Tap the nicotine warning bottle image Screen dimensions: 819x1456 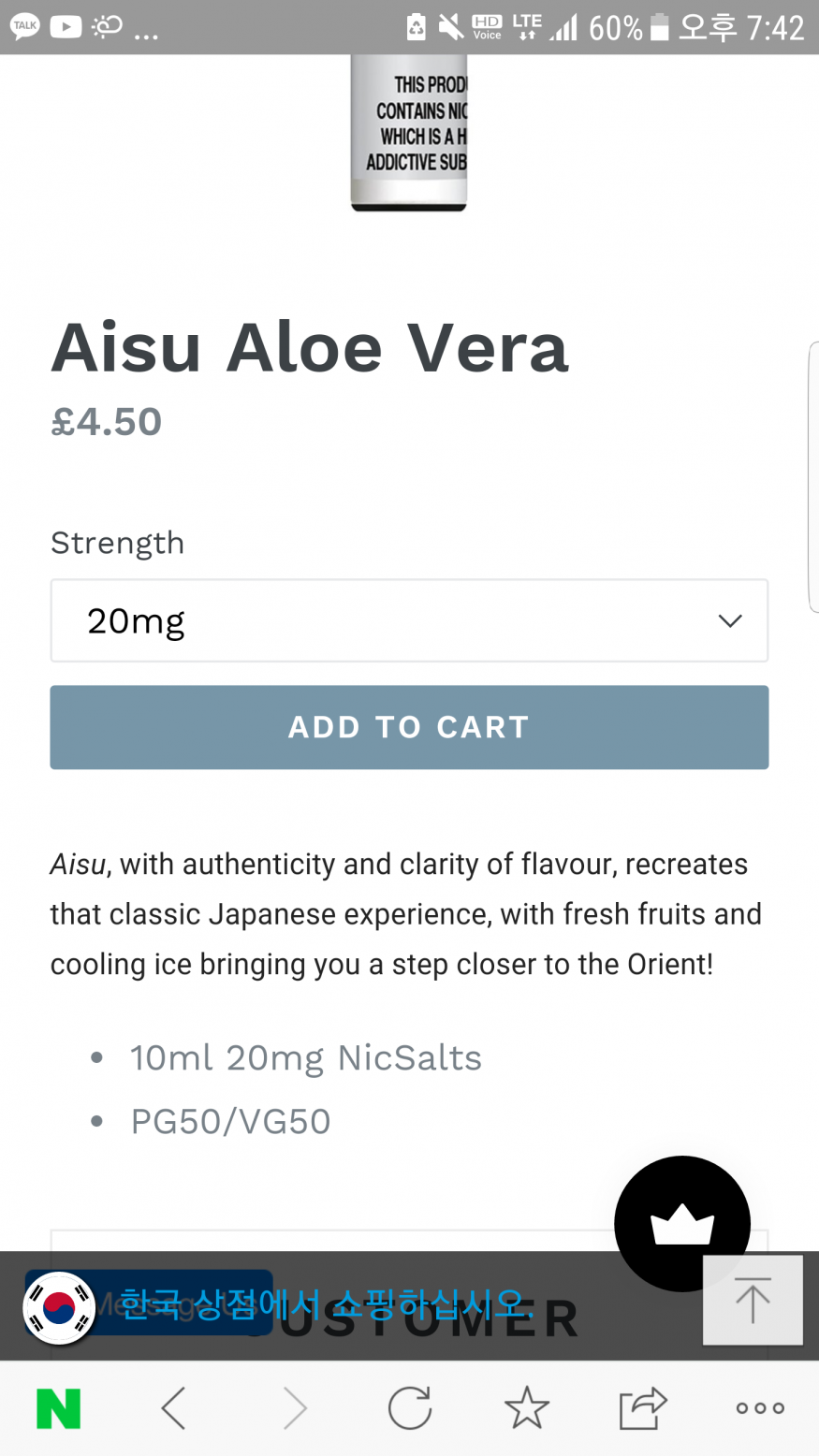coord(409,133)
